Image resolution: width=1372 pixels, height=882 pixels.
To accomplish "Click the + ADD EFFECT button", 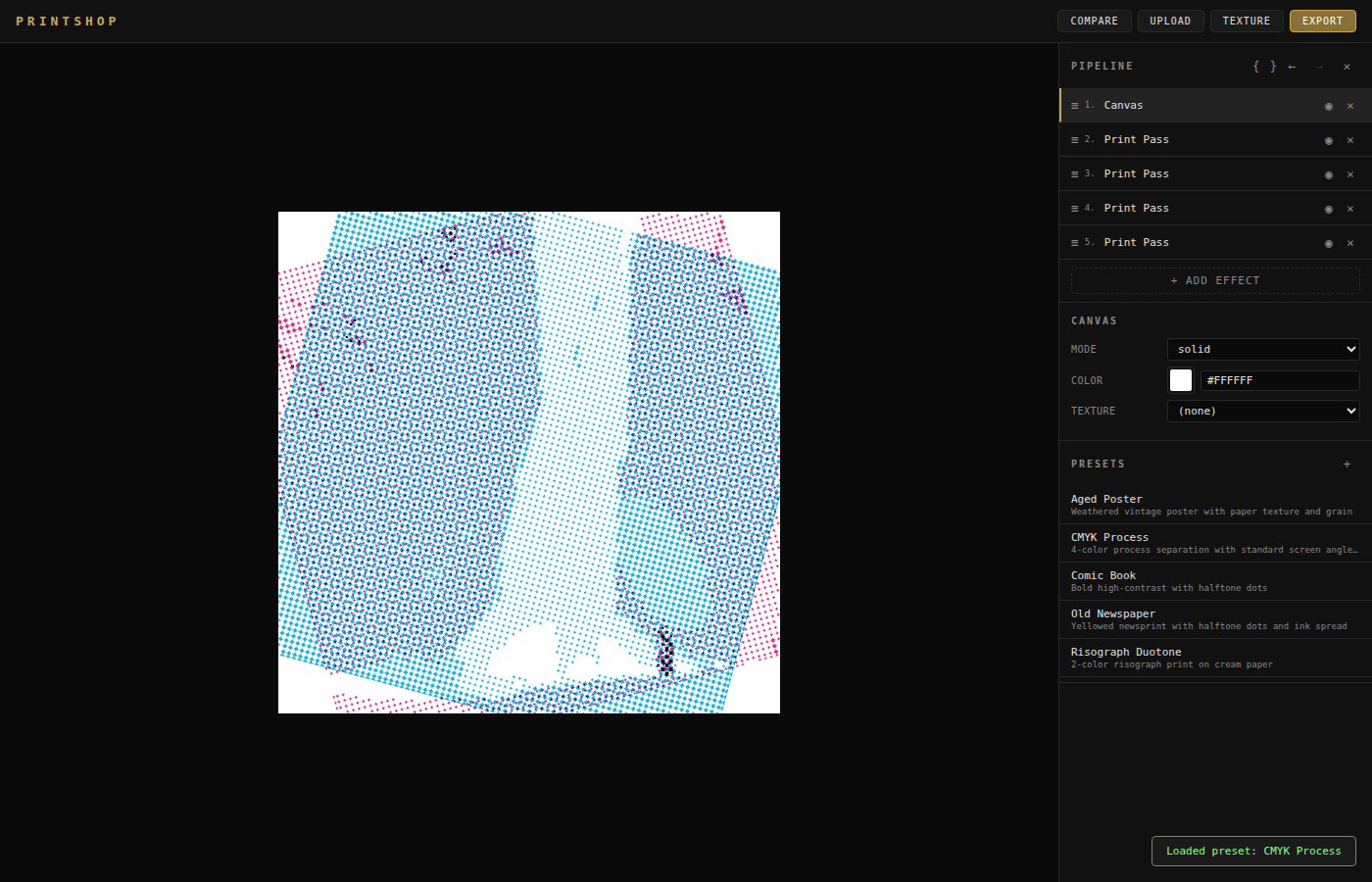I will [1214, 280].
